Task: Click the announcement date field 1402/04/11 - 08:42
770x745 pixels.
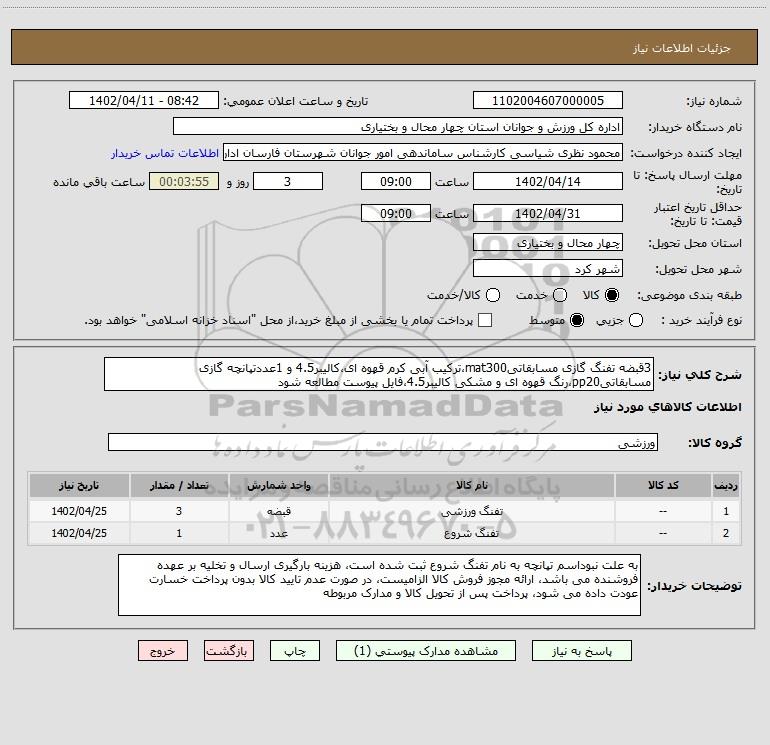Action: [x=144, y=101]
